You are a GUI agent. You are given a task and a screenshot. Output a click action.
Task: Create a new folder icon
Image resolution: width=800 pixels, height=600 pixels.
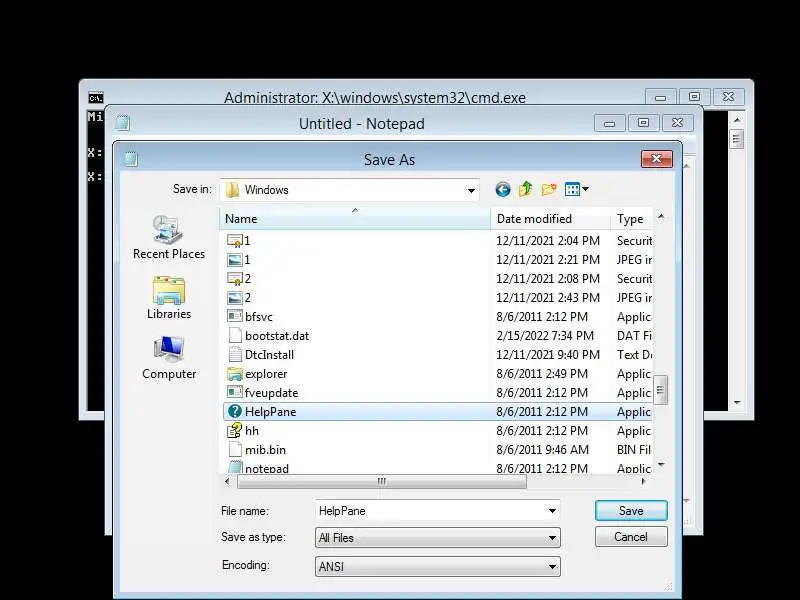click(549, 189)
